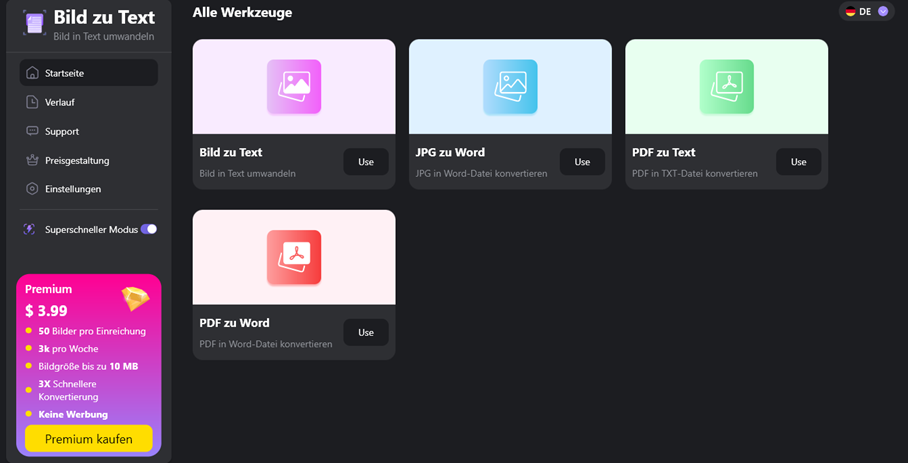Click the Verlauf file icon in sidebar
Viewport: 908px width, 463px height.
pos(32,102)
